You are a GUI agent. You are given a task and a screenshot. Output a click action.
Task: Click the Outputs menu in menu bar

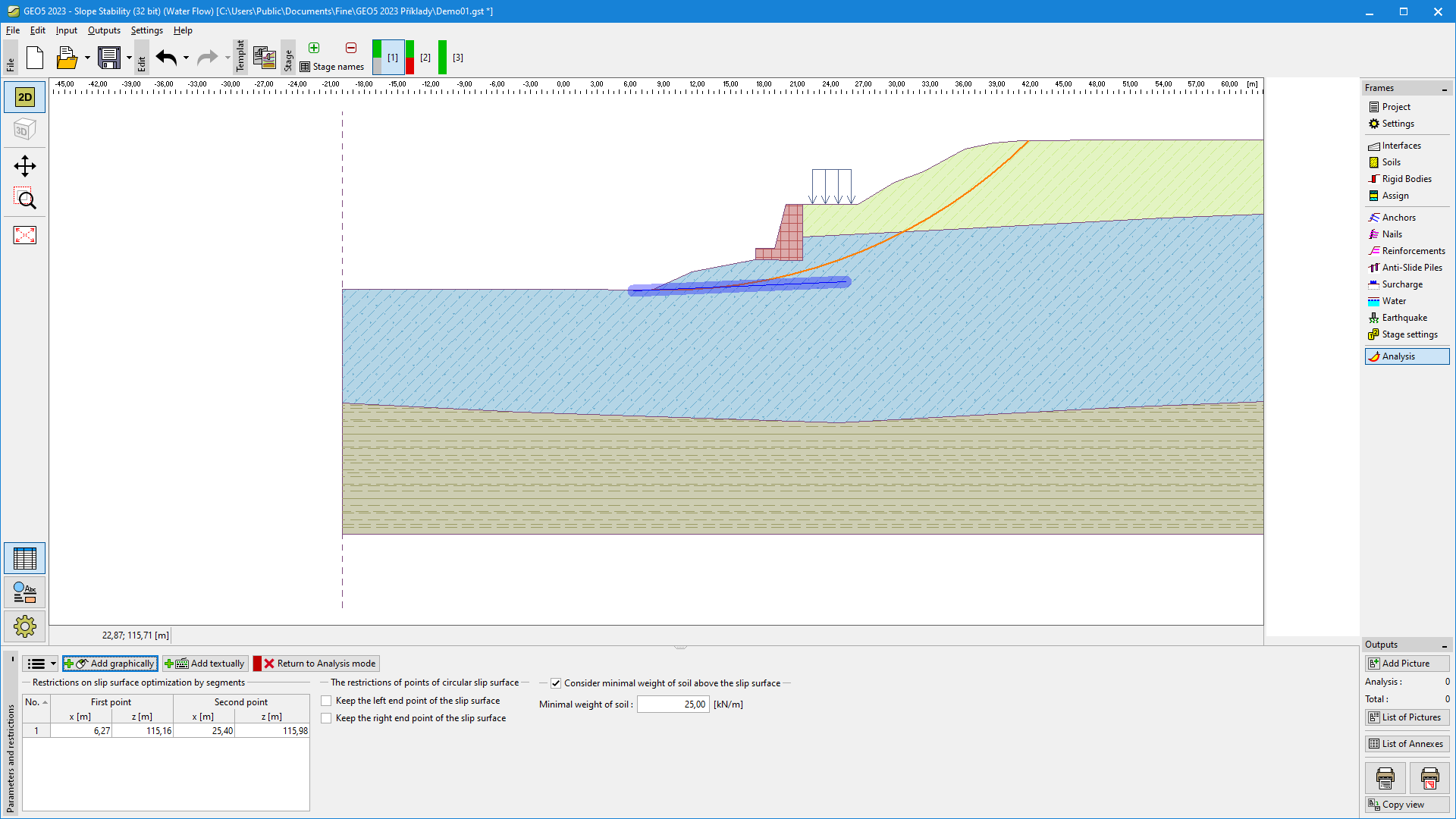[x=104, y=30]
